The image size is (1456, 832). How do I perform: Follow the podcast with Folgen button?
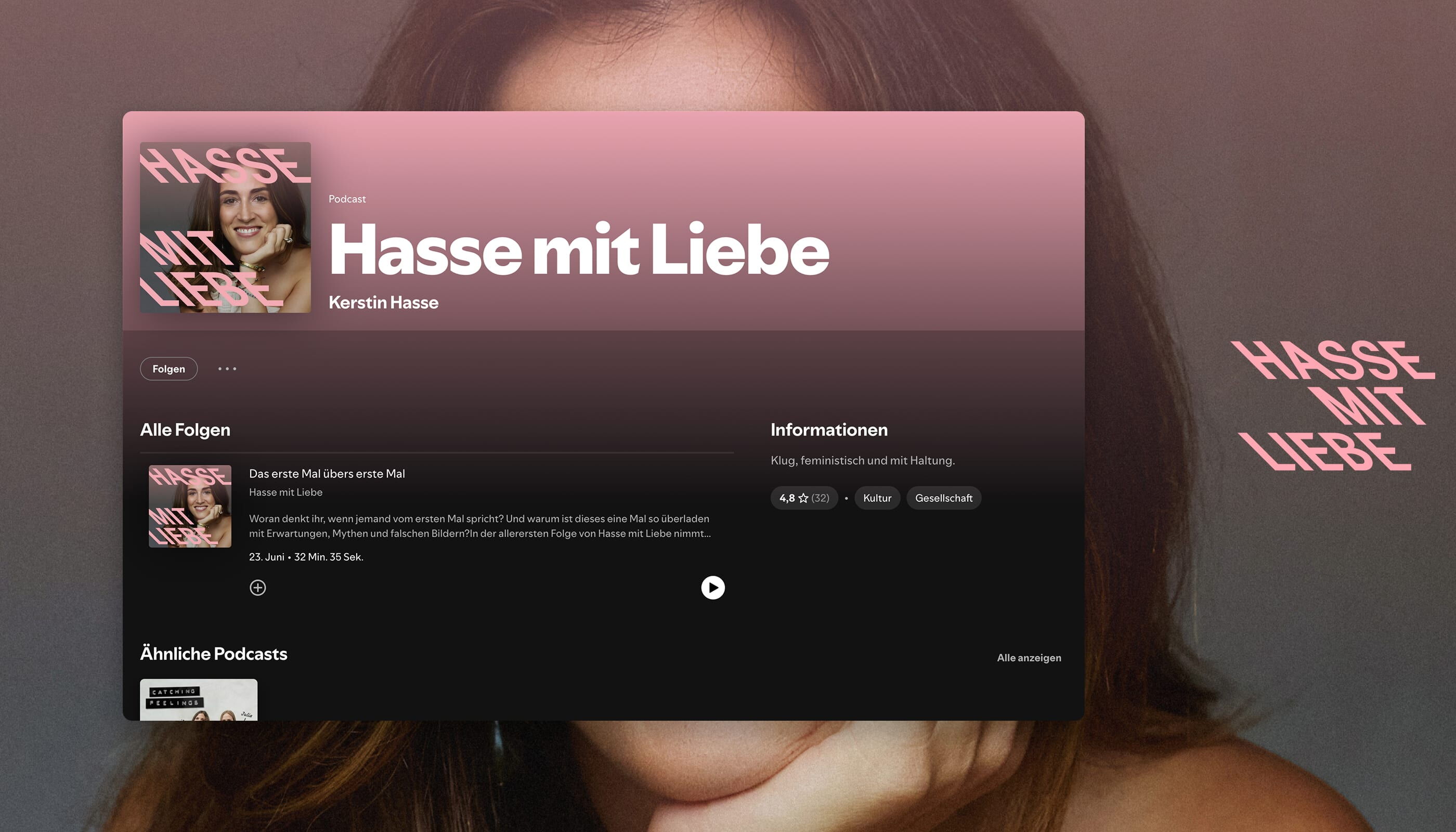pyautogui.click(x=168, y=369)
